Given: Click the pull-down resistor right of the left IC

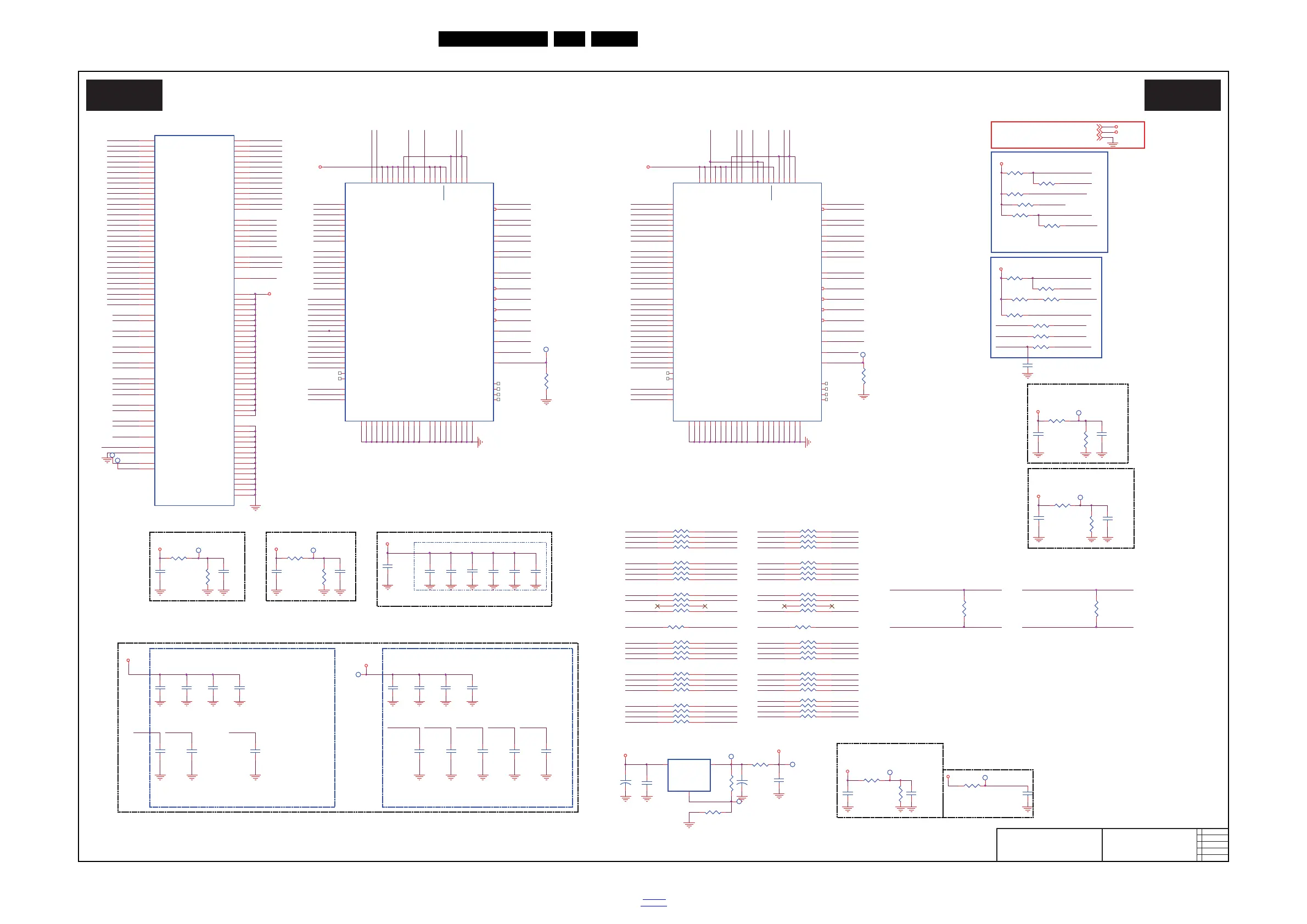Looking at the screenshot, I should (x=546, y=381).
